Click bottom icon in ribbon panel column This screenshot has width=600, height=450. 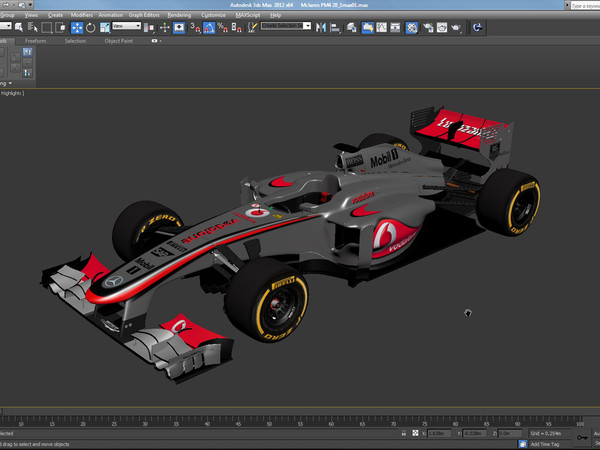[27, 72]
